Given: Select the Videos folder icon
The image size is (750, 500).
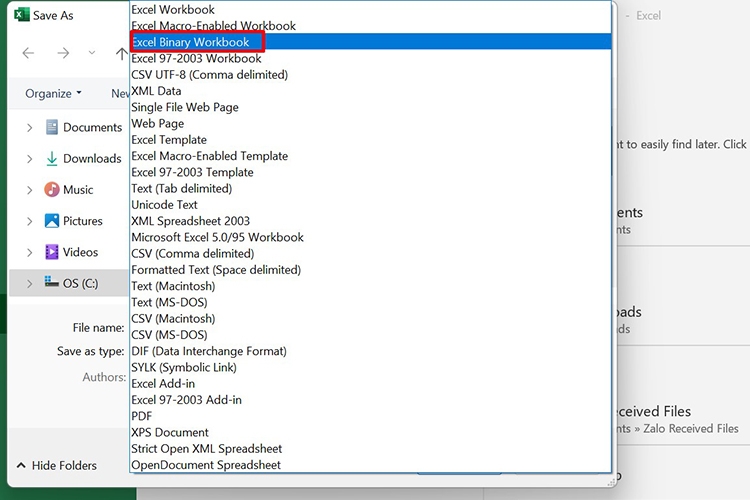Looking at the screenshot, I should tap(52, 252).
